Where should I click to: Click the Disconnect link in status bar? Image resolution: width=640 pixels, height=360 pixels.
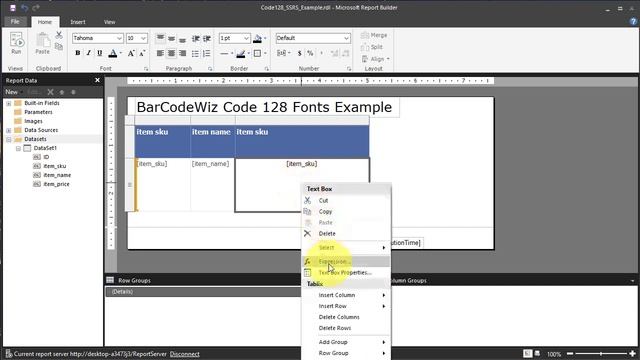coord(184,354)
